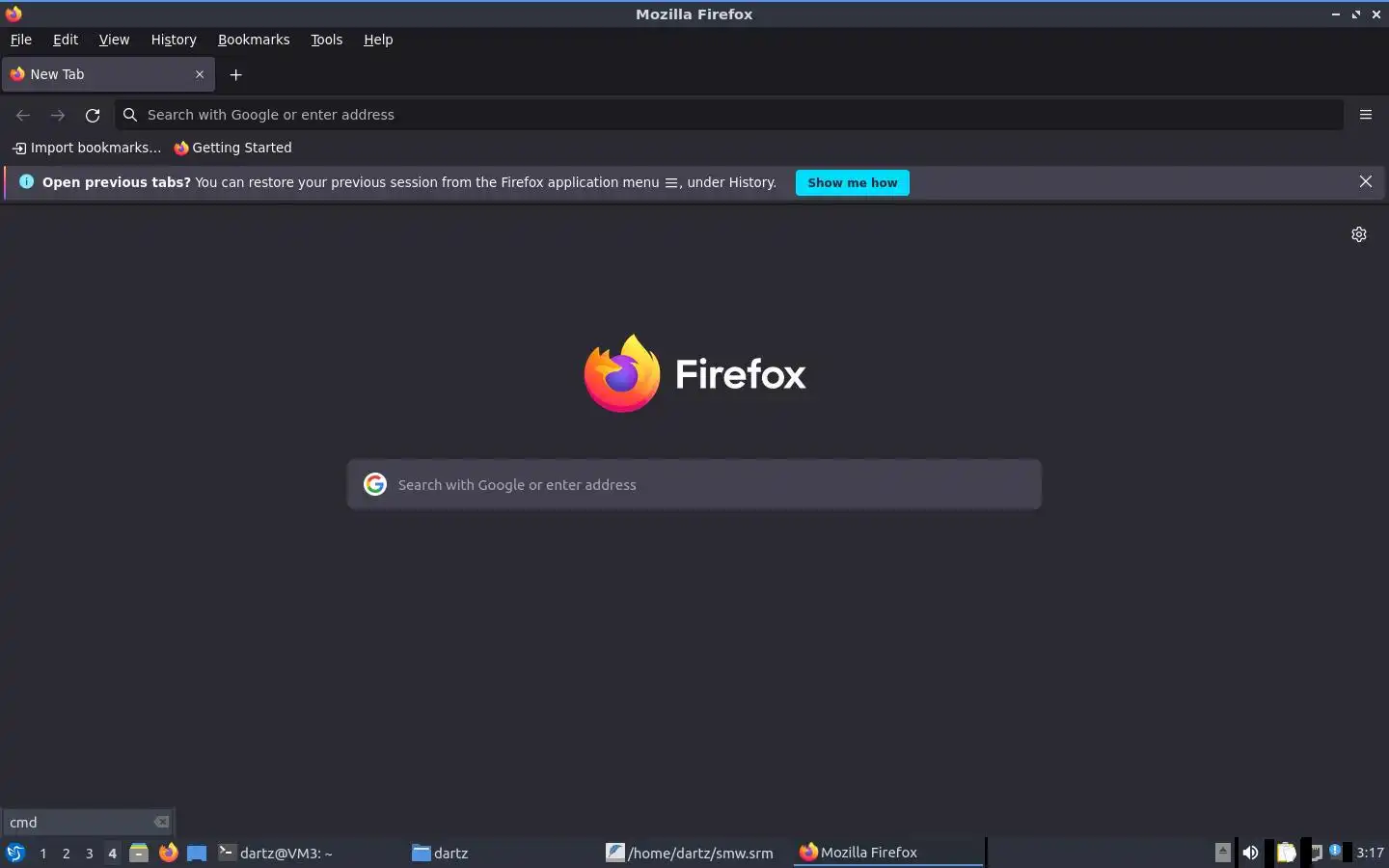Open the Bookmarks menu
Image resolution: width=1389 pixels, height=868 pixels.
tap(254, 40)
